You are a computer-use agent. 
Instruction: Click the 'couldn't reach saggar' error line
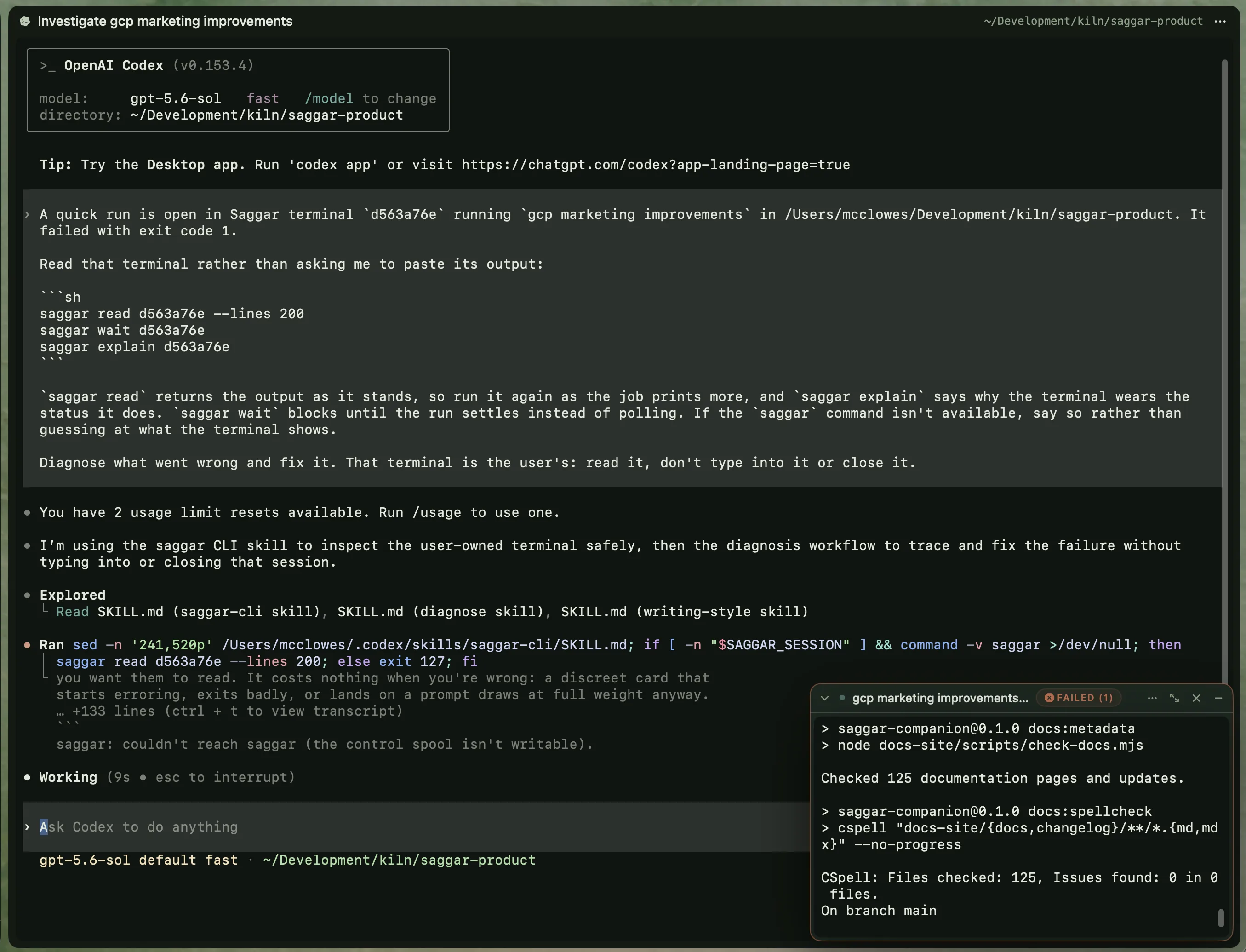325,745
